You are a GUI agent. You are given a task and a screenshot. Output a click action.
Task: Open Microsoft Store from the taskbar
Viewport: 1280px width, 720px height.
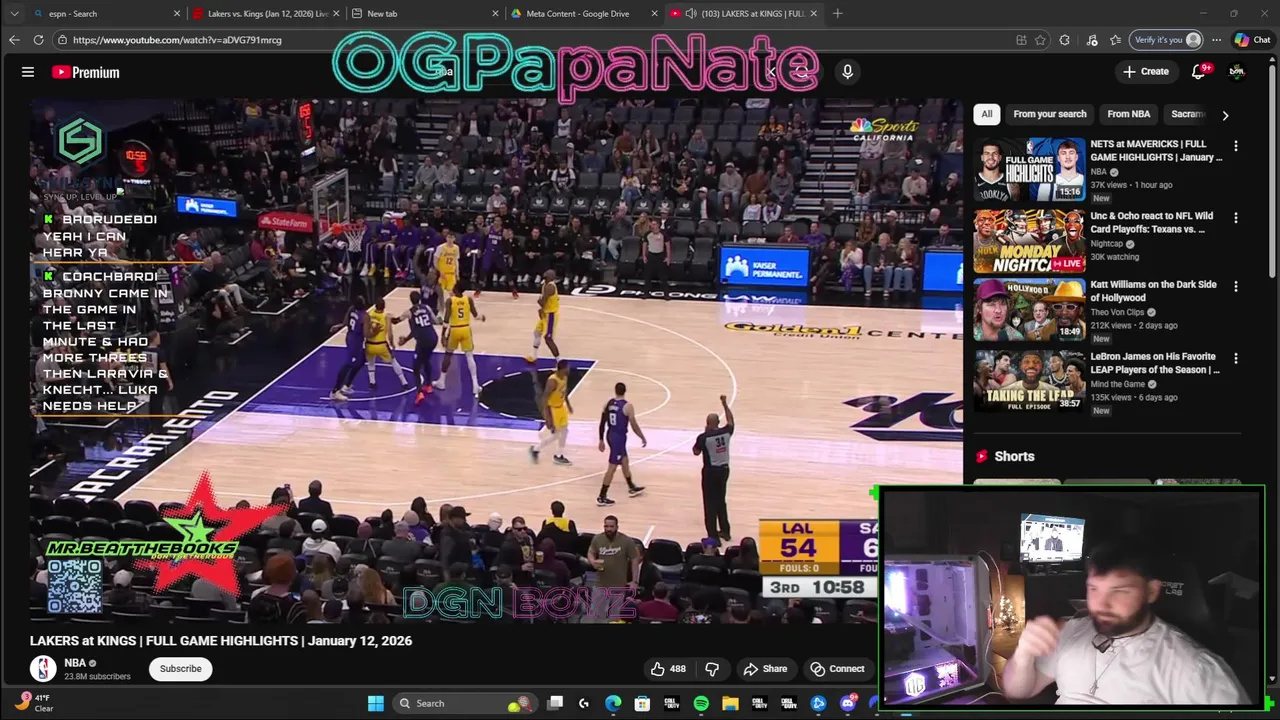642,703
